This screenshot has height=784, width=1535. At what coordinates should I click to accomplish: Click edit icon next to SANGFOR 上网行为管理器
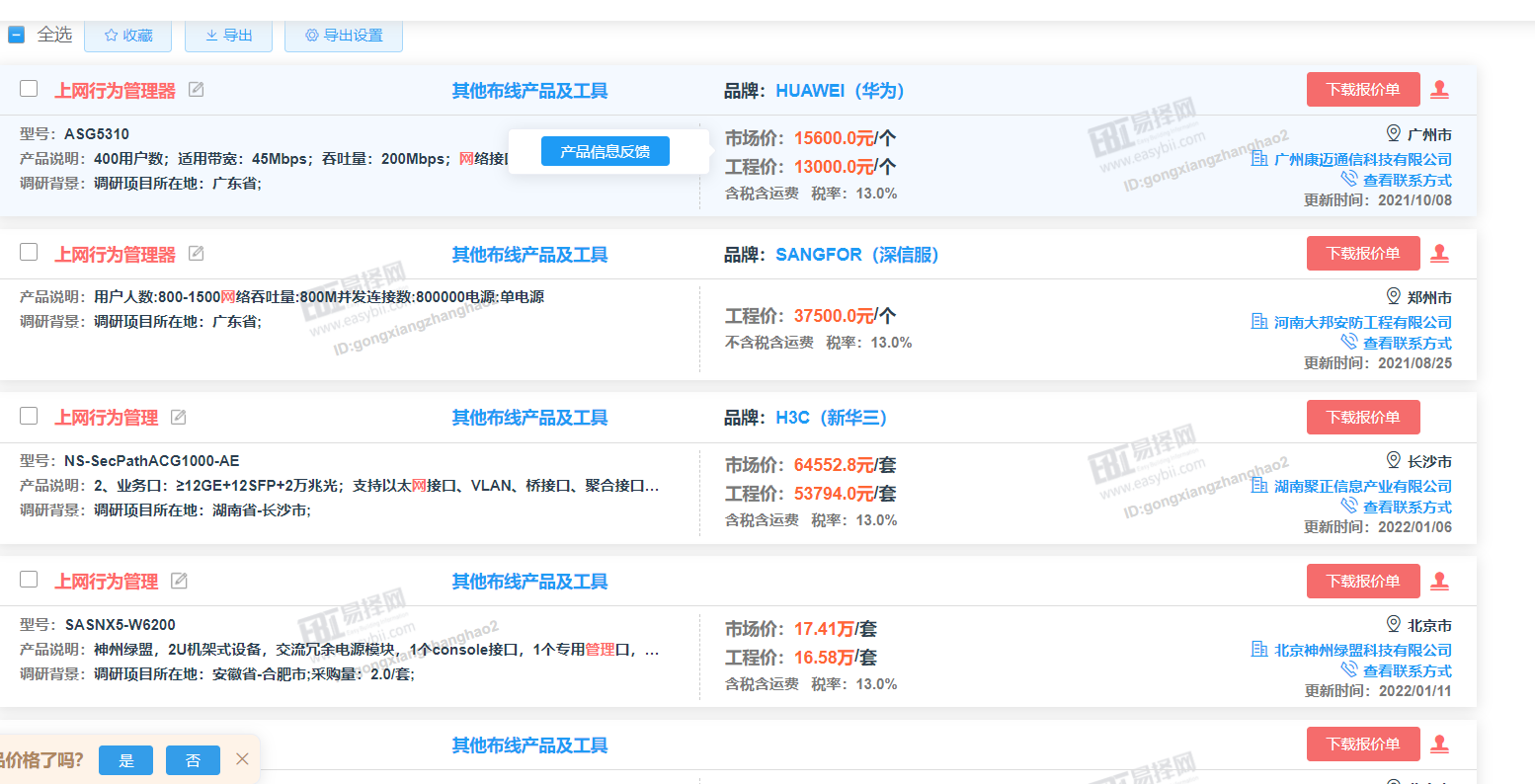point(197,254)
